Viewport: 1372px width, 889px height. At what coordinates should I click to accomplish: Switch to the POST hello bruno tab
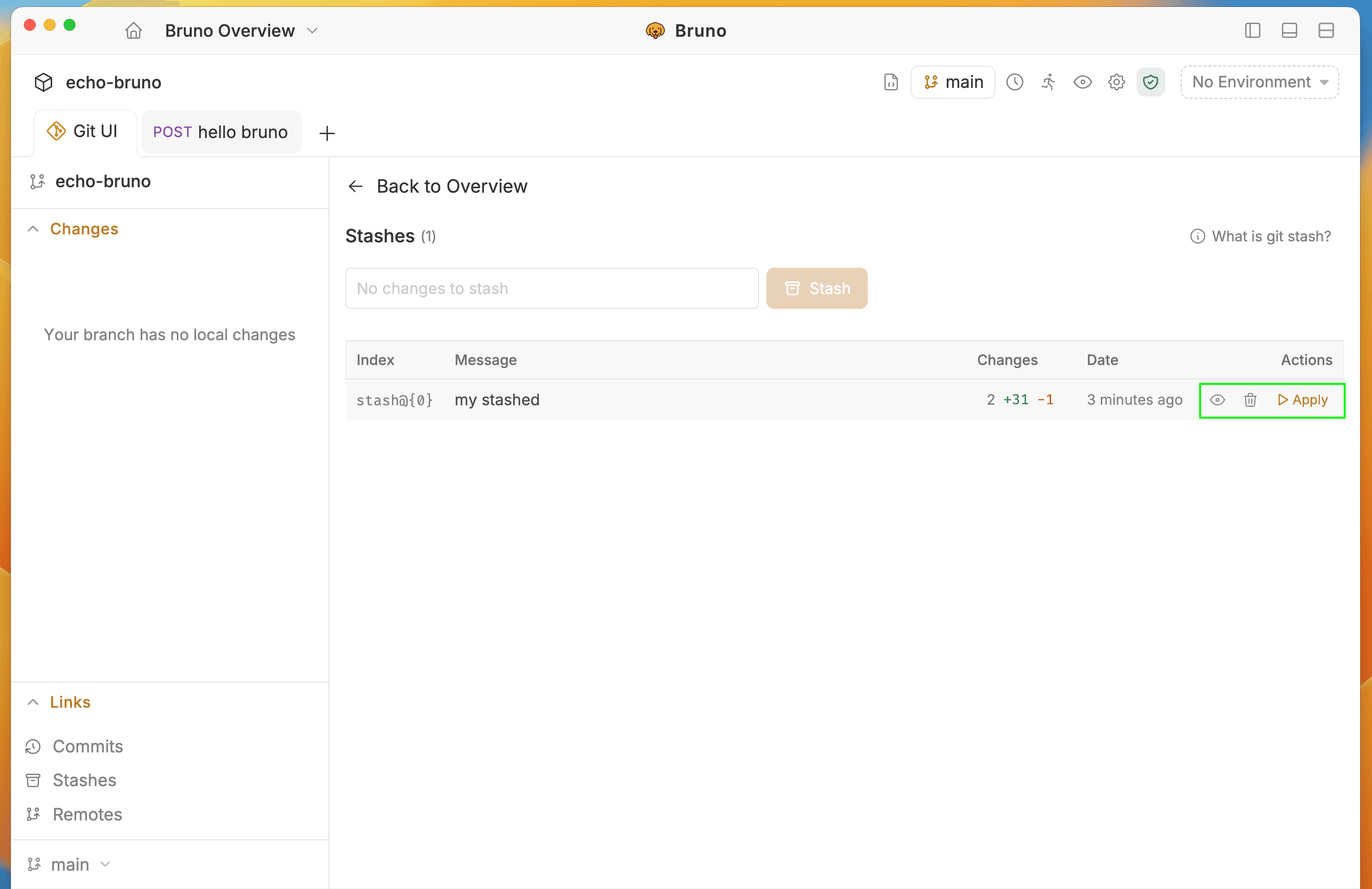[x=221, y=133]
